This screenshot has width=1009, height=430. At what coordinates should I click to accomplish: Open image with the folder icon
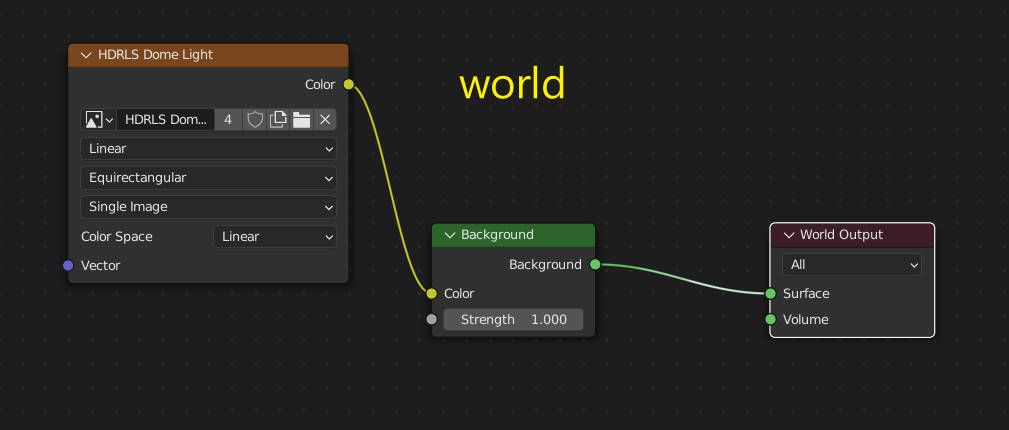[301, 120]
